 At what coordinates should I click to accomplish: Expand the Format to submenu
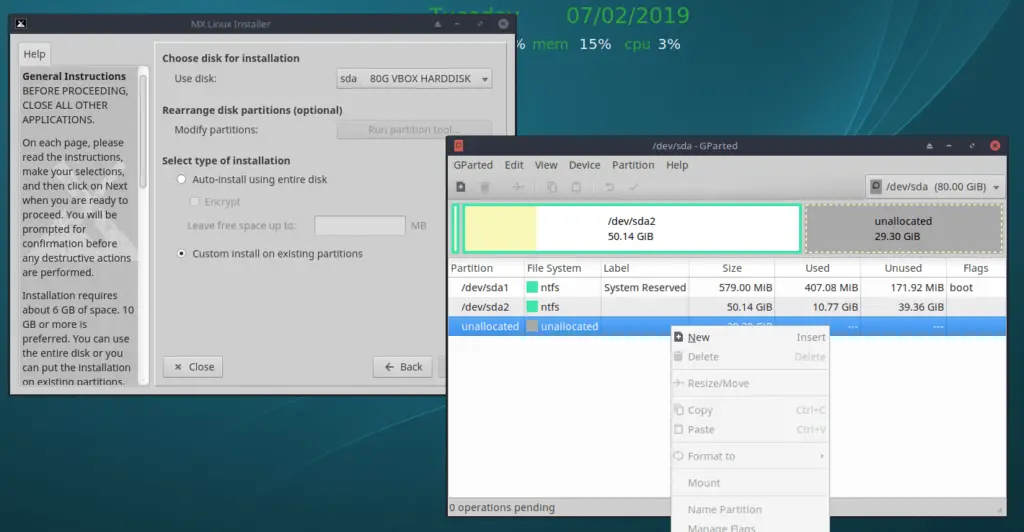[749, 456]
